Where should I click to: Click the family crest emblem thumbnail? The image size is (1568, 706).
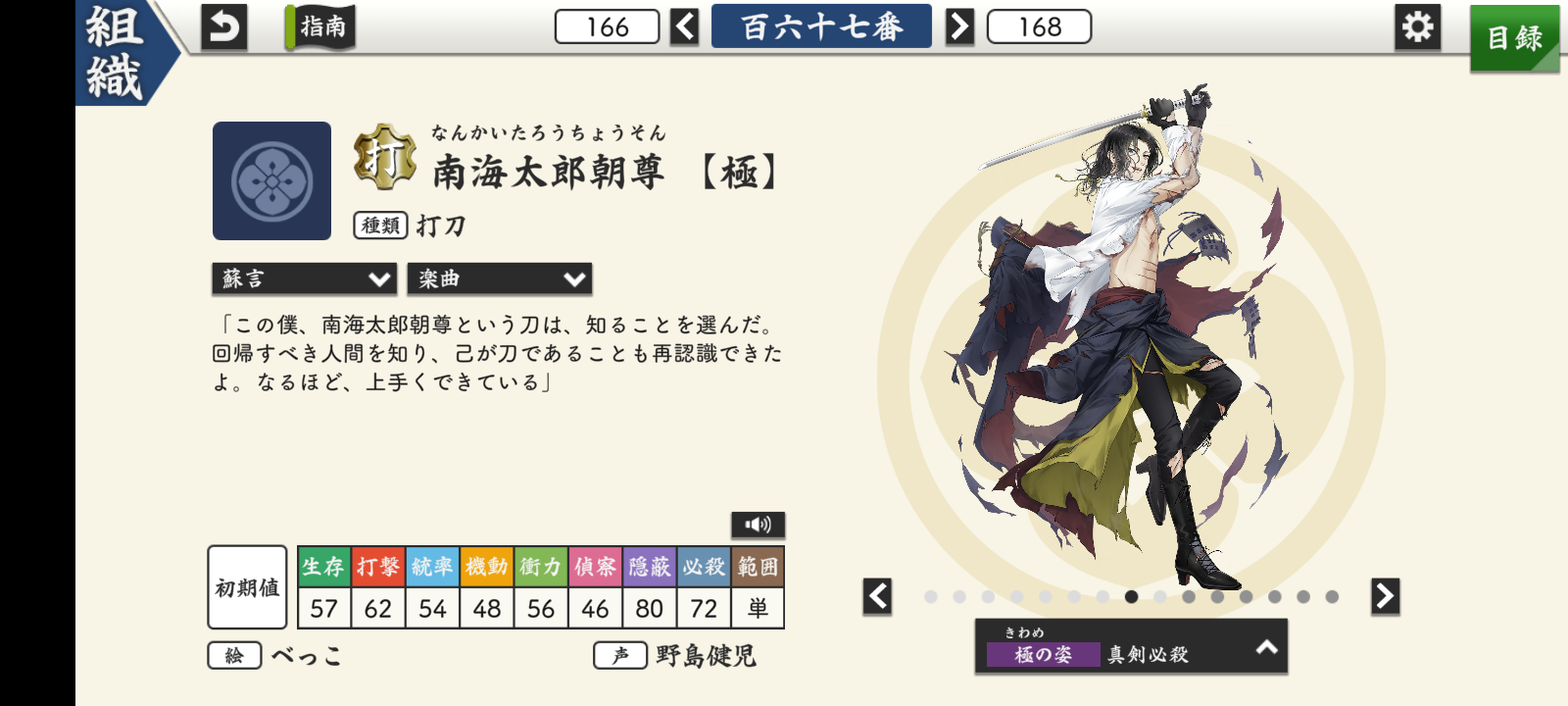pos(272,181)
